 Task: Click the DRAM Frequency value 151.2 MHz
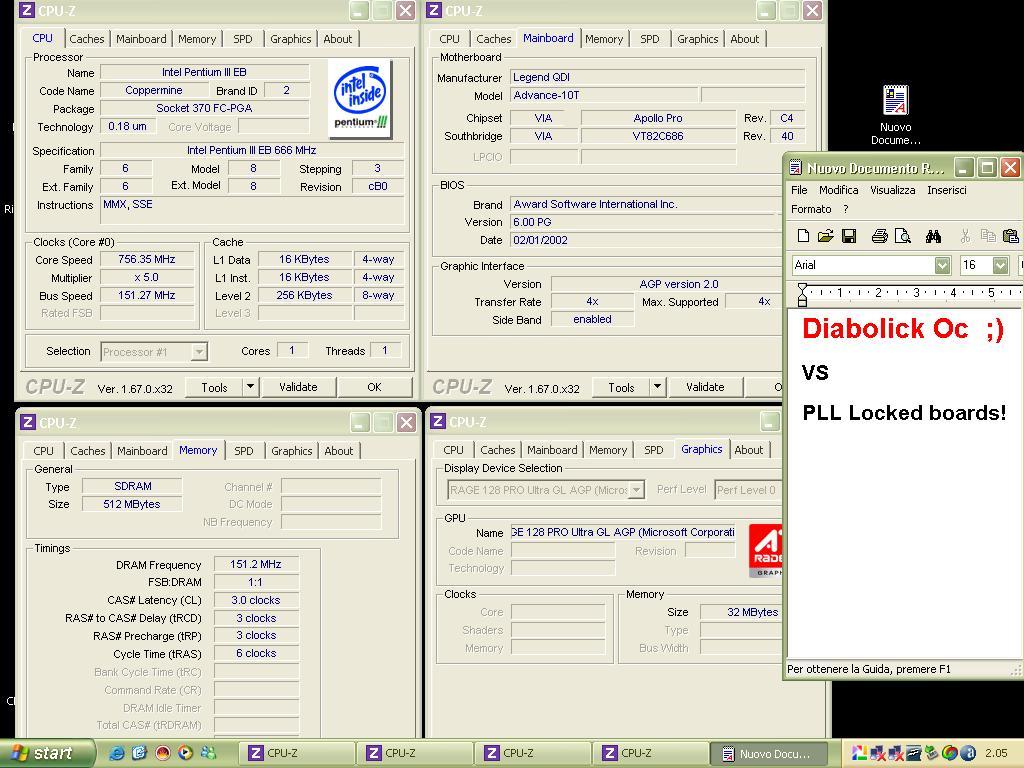pyautogui.click(x=256, y=564)
